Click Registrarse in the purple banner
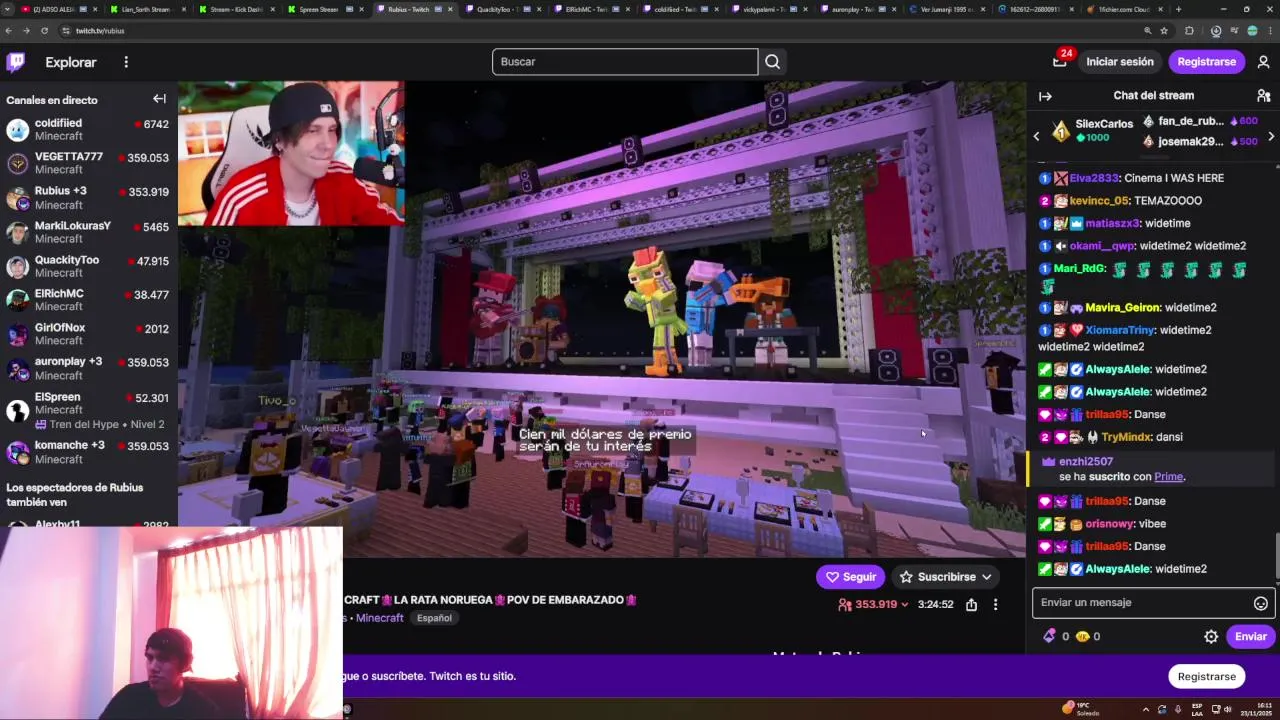Viewport: 1280px width, 720px height. coord(1206,677)
